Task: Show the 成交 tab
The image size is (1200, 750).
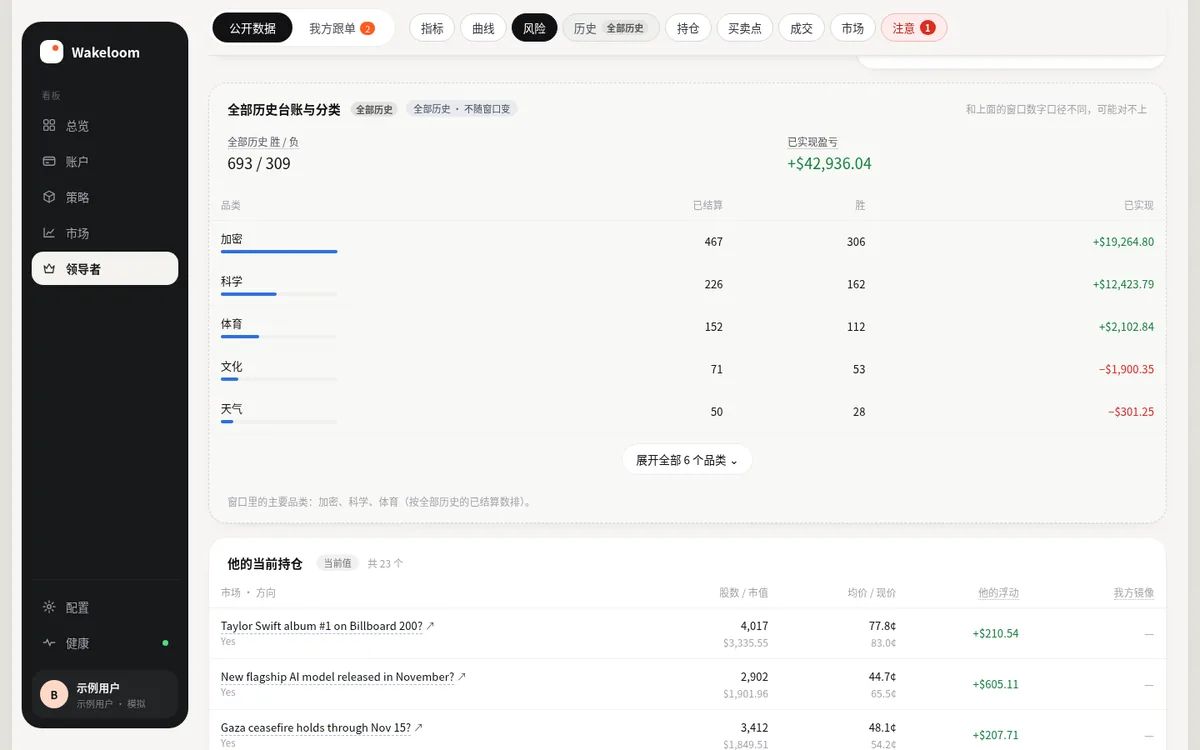Action: pyautogui.click(x=801, y=28)
